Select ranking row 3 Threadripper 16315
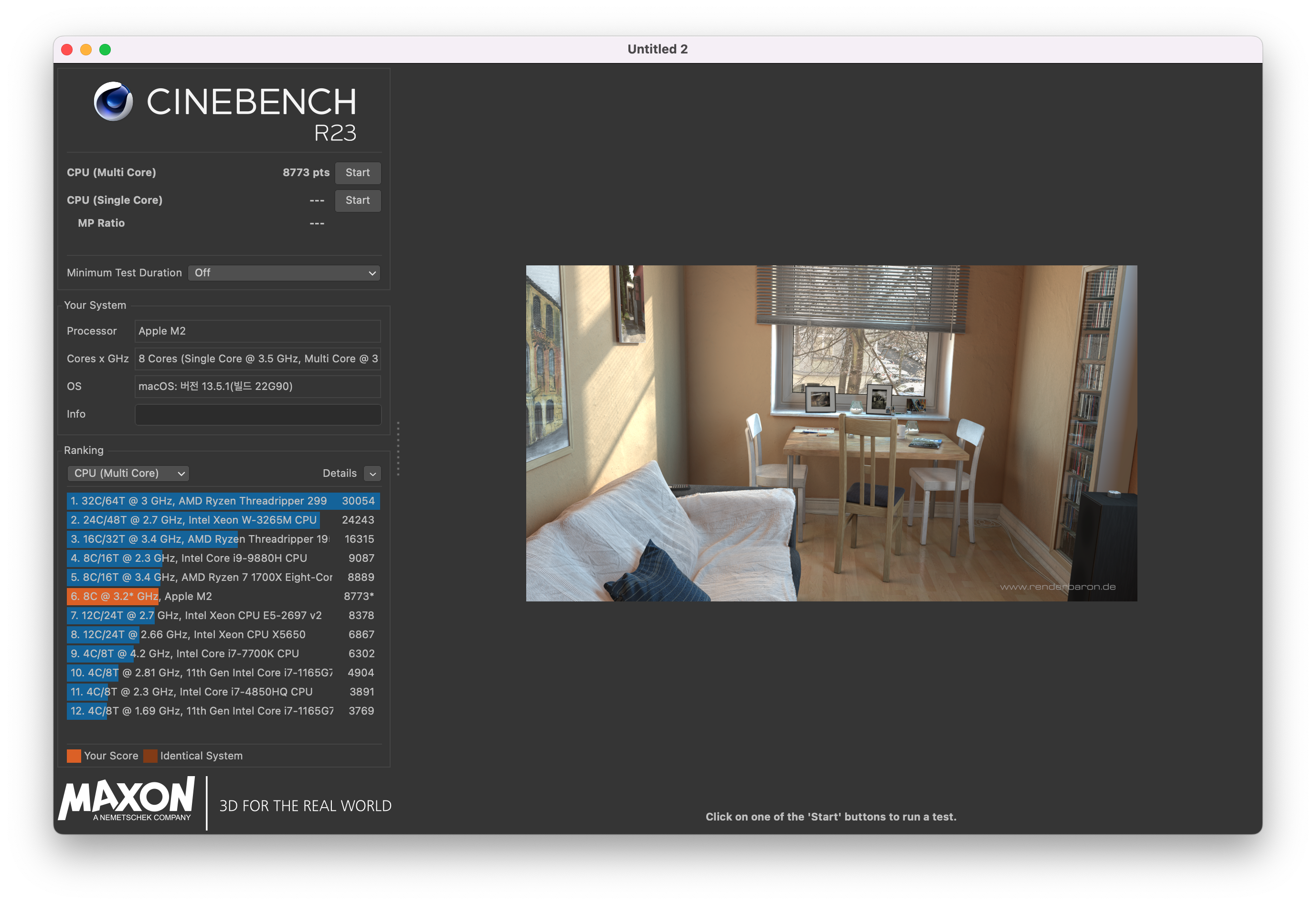The height and width of the screenshot is (905, 1316). coord(223,539)
